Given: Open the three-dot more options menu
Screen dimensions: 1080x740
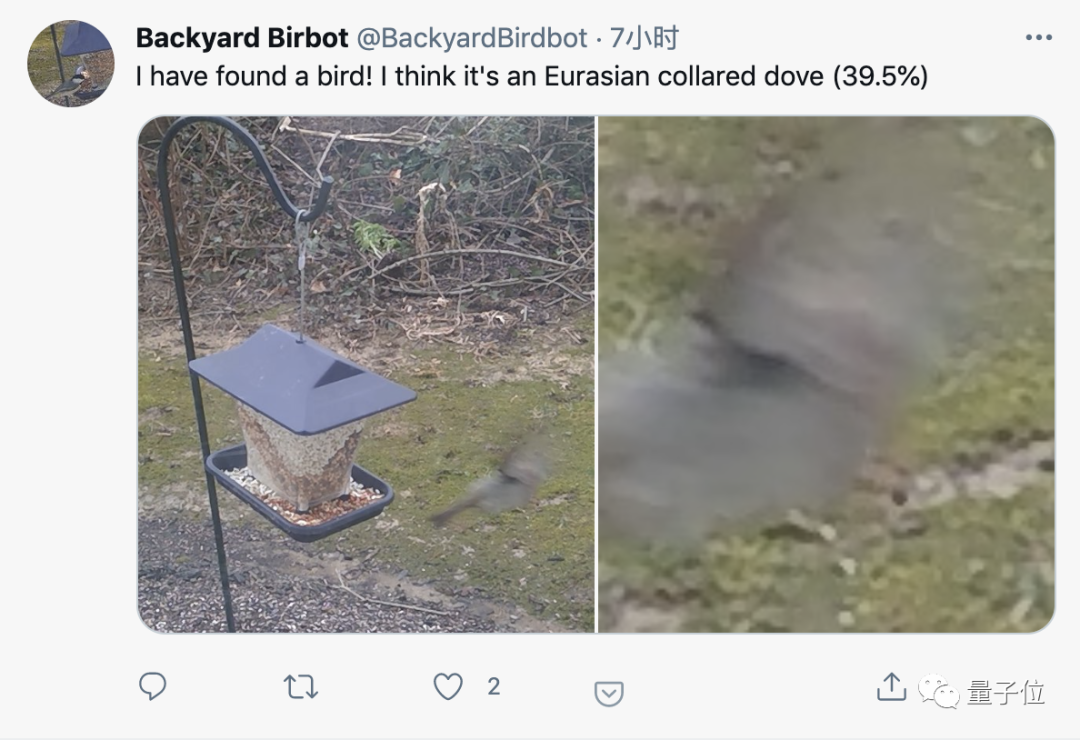Looking at the screenshot, I should [1039, 37].
